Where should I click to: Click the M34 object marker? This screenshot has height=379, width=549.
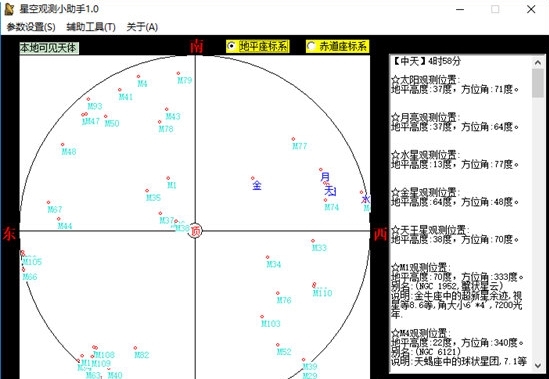pyautogui.click(x=267, y=257)
